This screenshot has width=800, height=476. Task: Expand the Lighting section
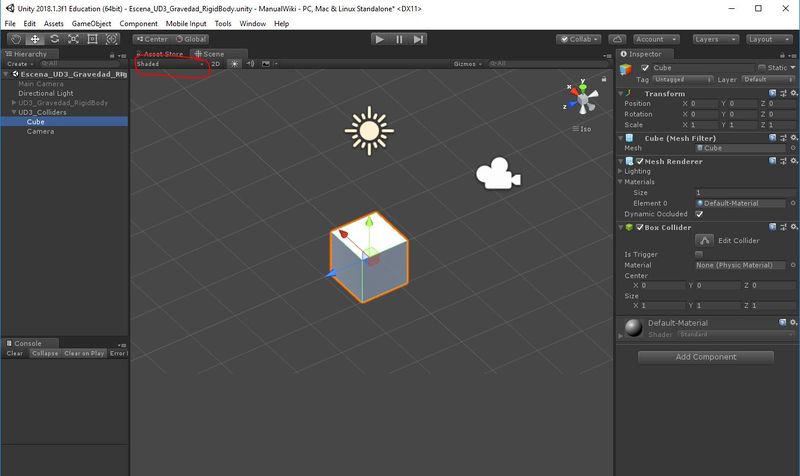tap(620, 171)
